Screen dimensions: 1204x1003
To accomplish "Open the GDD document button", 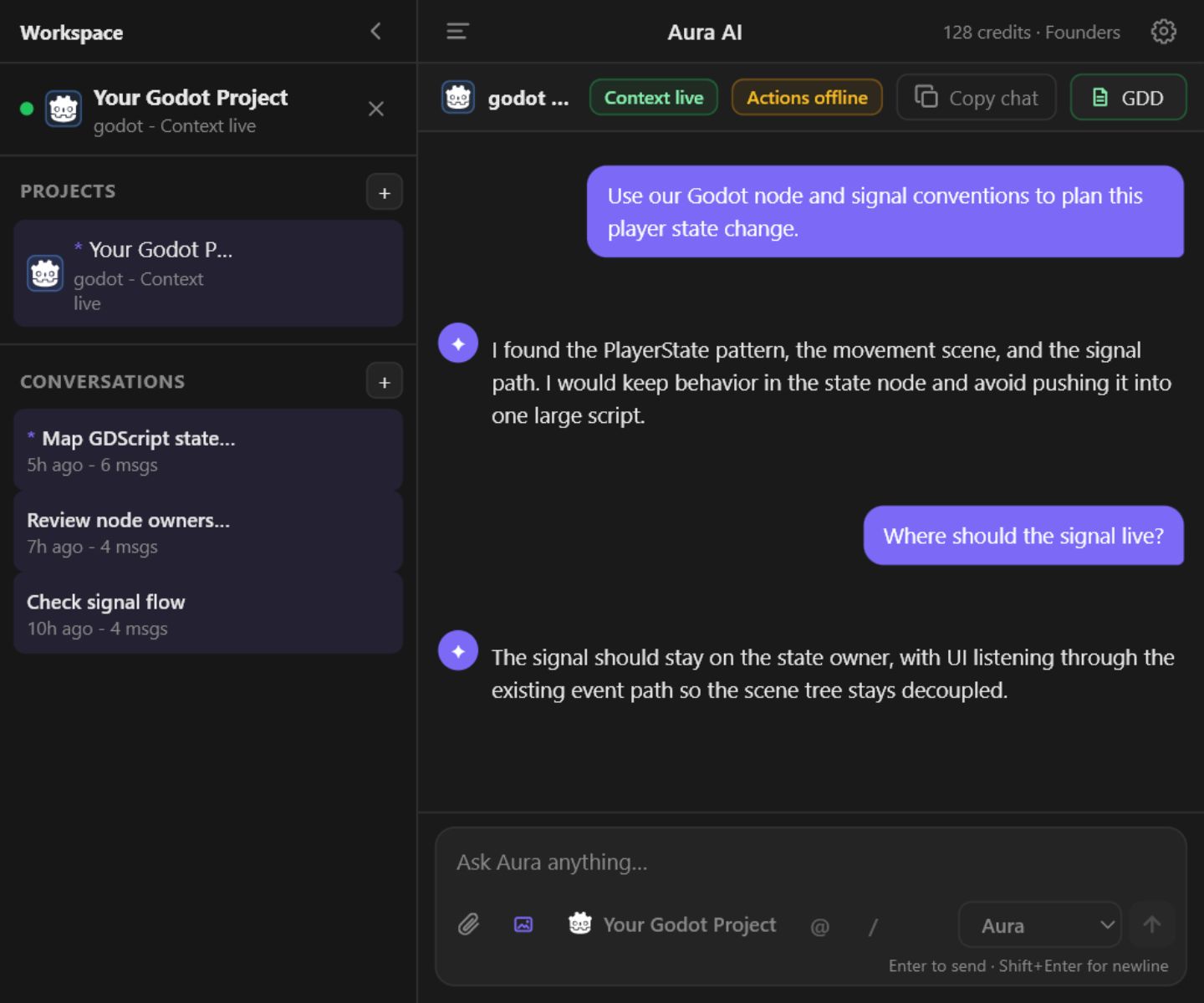I will (x=1129, y=98).
